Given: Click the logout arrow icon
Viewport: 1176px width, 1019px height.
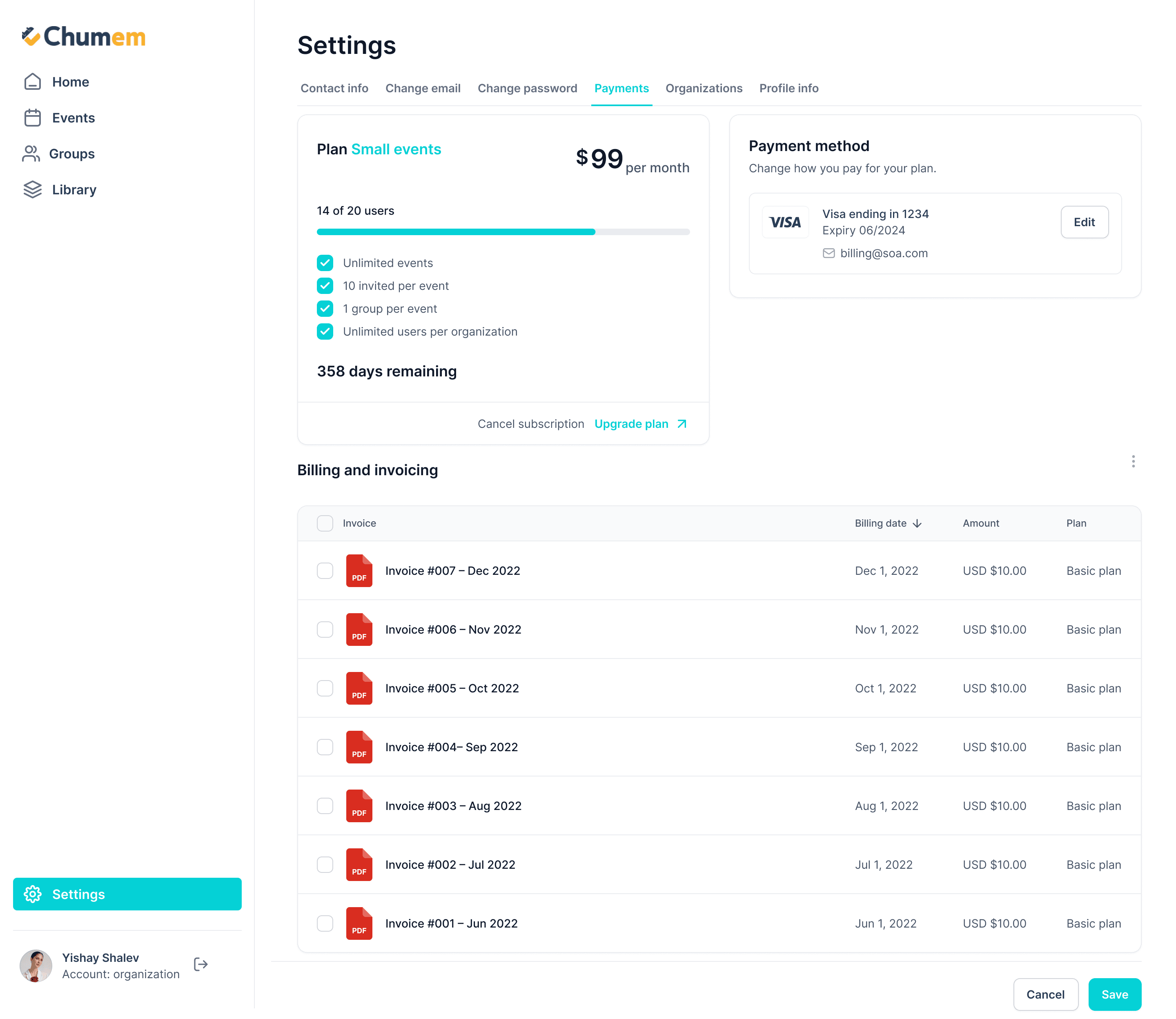Looking at the screenshot, I should (x=201, y=964).
